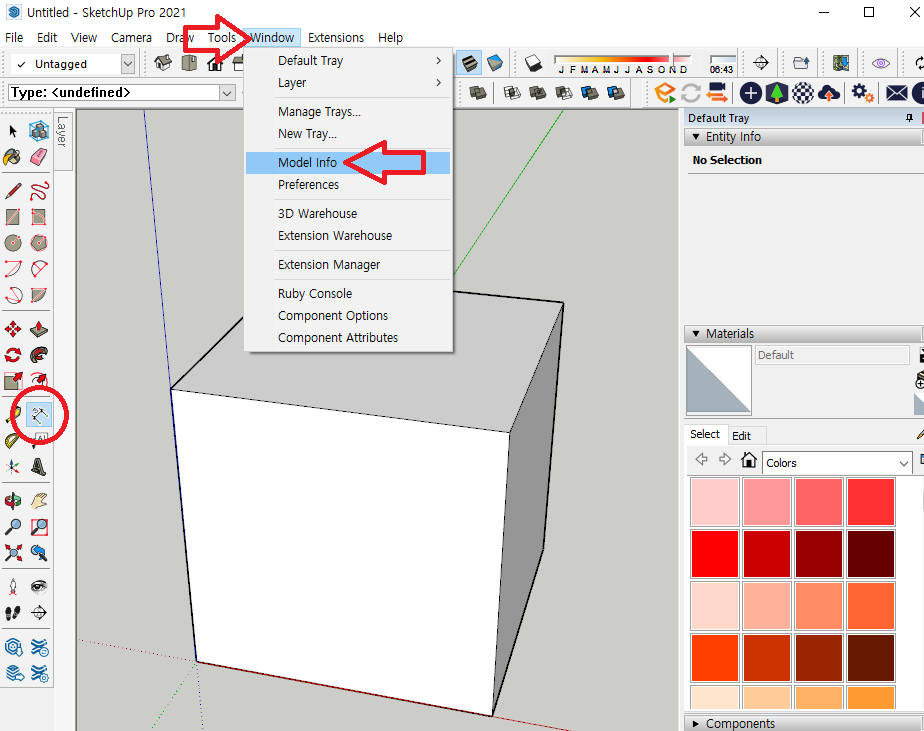Image resolution: width=924 pixels, height=731 pixels.
Task: Pick the bright red color swatch
Action: pyautogui.click(x=715, y=554)
